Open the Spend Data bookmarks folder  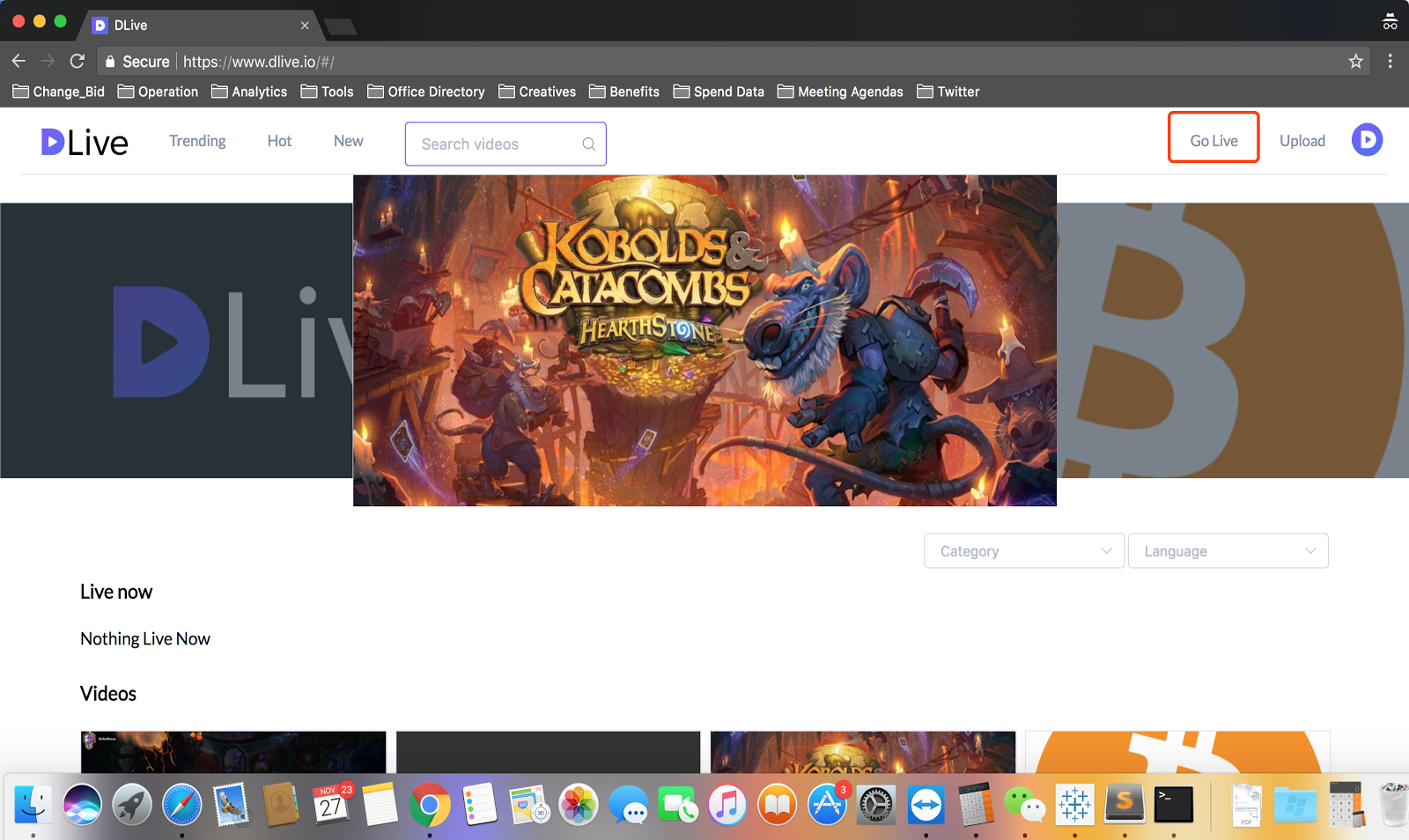click(719, 92)
